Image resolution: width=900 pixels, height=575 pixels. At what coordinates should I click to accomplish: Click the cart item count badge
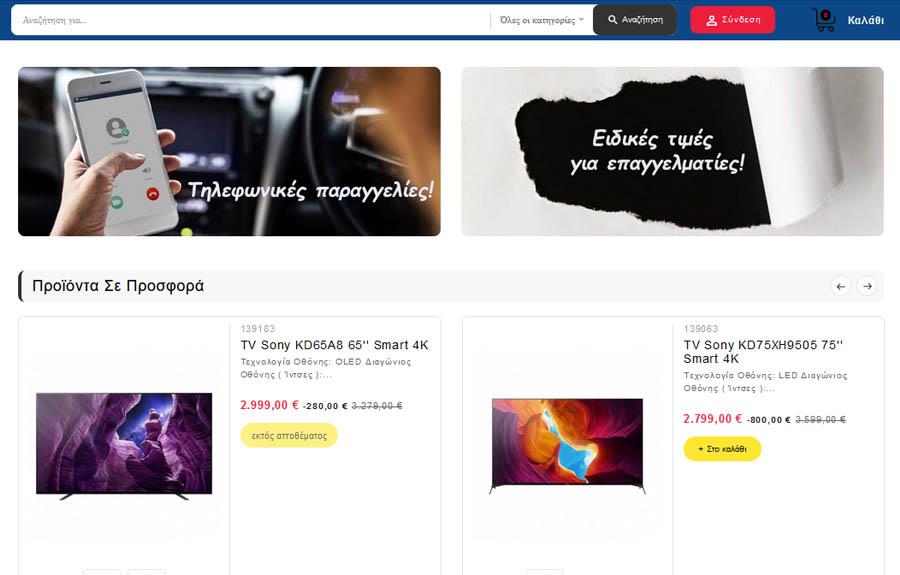tap(825, 15)
